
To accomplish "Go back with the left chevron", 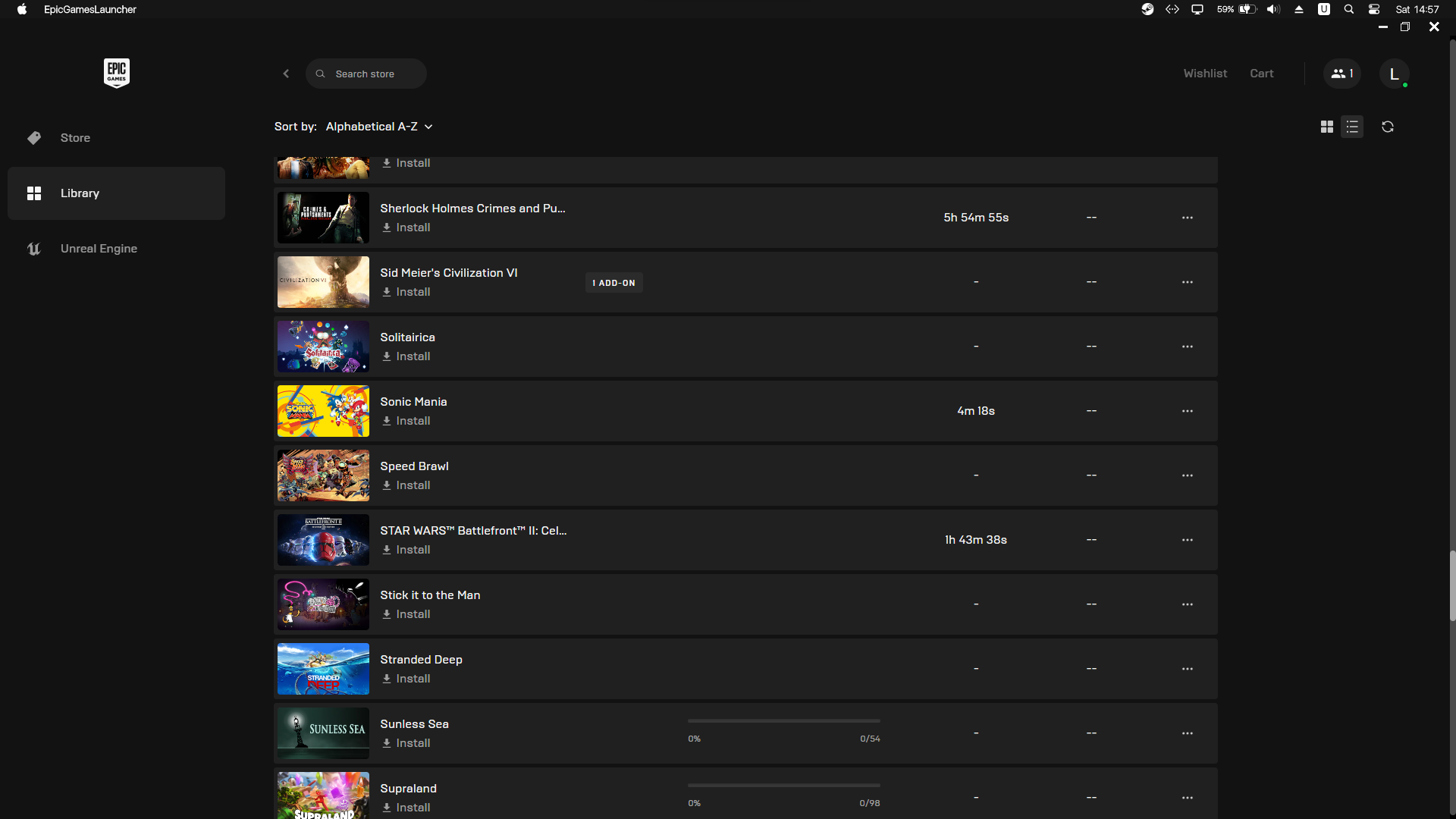I will point(286,74).
